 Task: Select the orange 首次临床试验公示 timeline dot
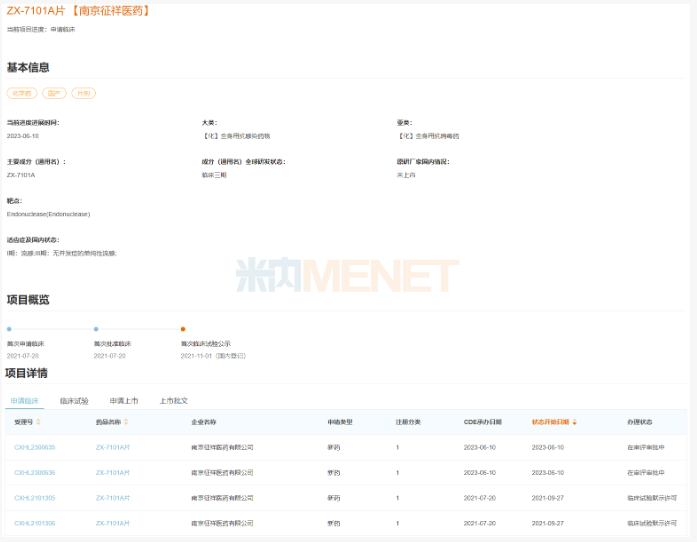(x=183, y=329)
